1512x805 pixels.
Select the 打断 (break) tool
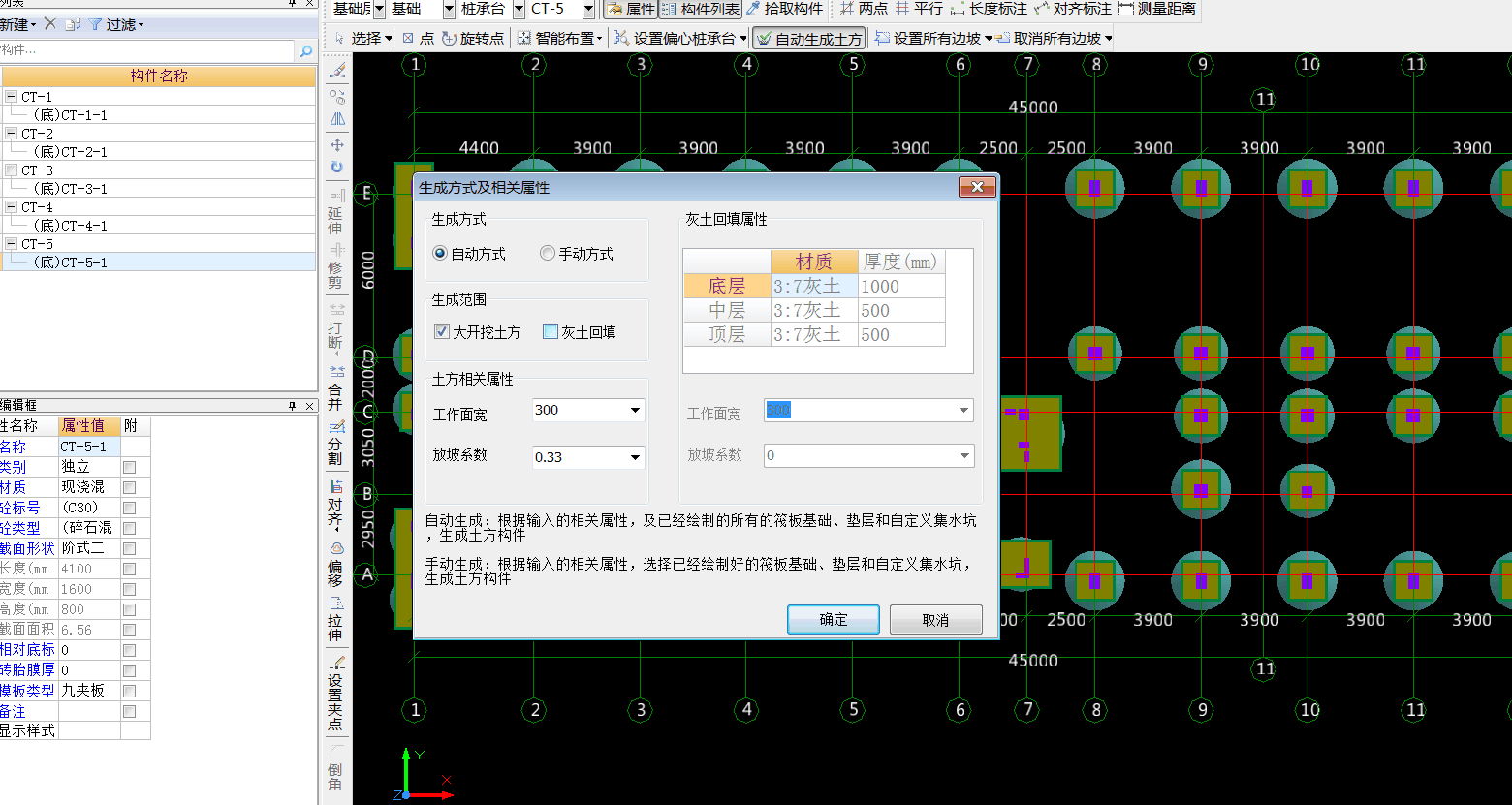(x=335, y=327)
